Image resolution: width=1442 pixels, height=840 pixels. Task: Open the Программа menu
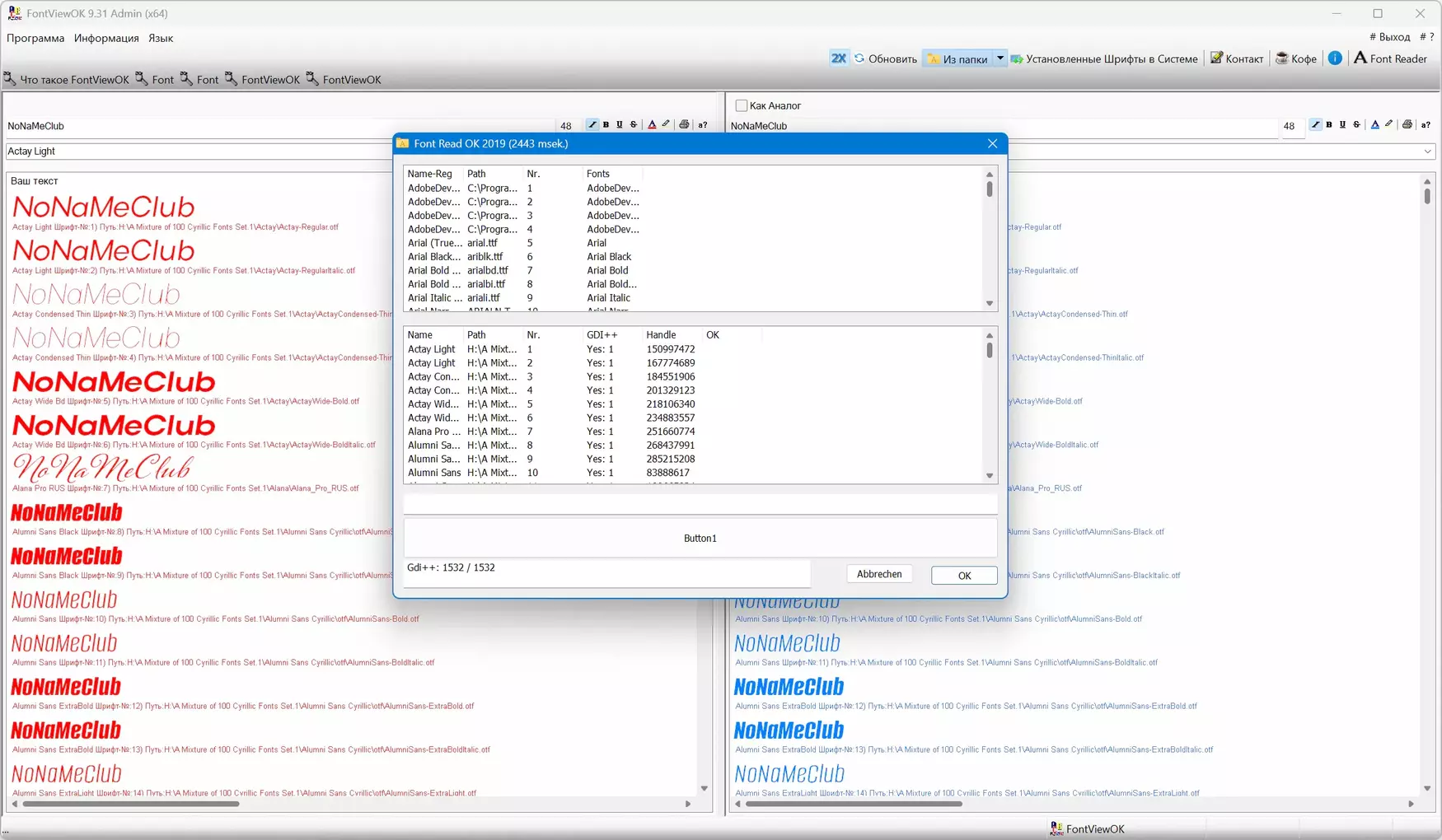(35, 38)
